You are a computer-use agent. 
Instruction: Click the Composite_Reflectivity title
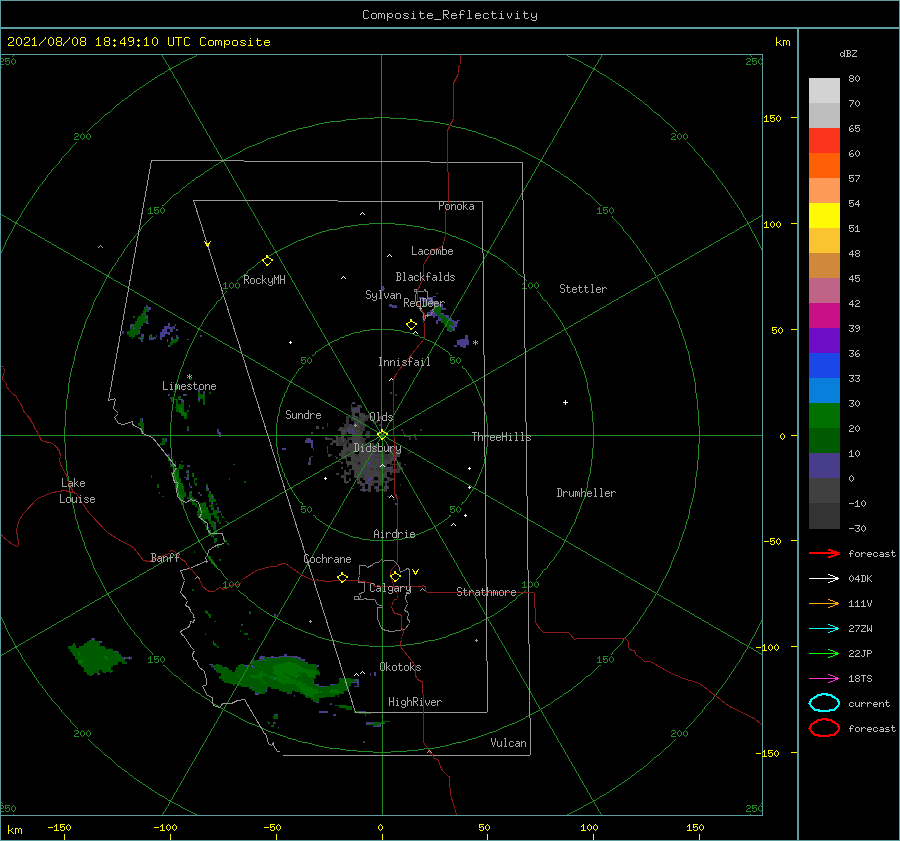click(x=449, y=15)
